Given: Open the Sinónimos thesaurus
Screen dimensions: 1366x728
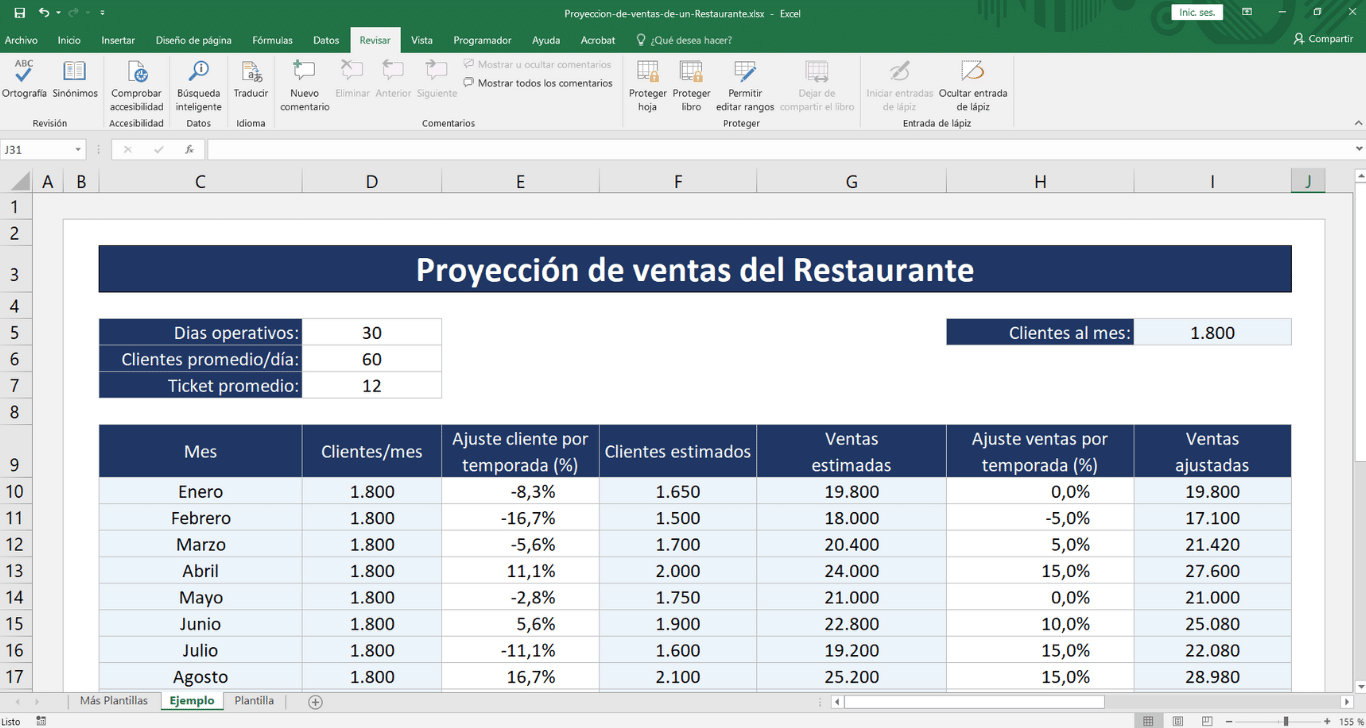Looking at the screenshot, I should click(75, 80).
